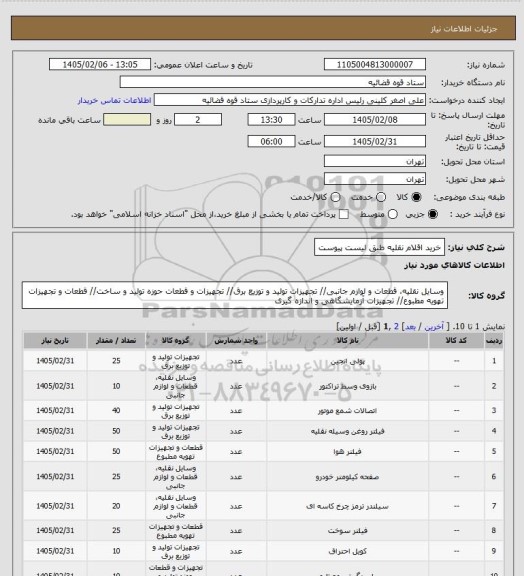
Task: Click item name پولی انجین in row 1
Action: pyautogui.click(x=347, y=361)
